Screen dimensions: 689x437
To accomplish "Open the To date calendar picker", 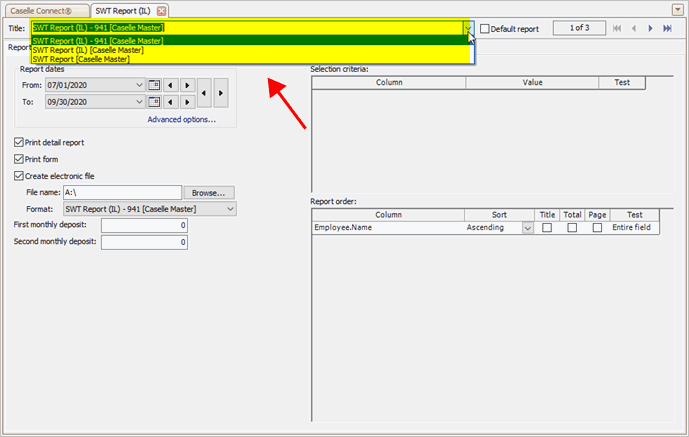I will [x=154, y=102].
